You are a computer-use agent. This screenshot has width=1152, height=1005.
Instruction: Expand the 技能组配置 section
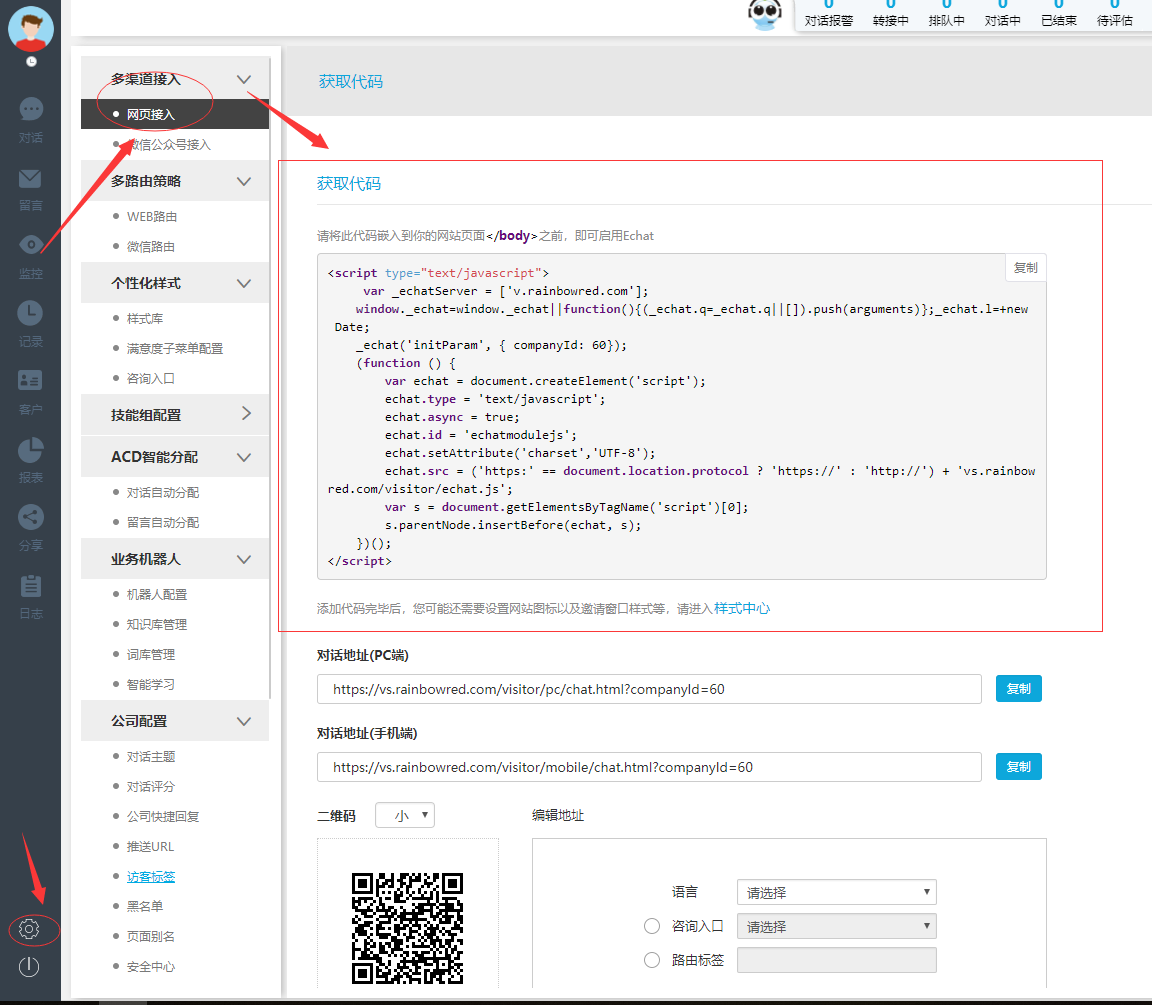[246, 414]
